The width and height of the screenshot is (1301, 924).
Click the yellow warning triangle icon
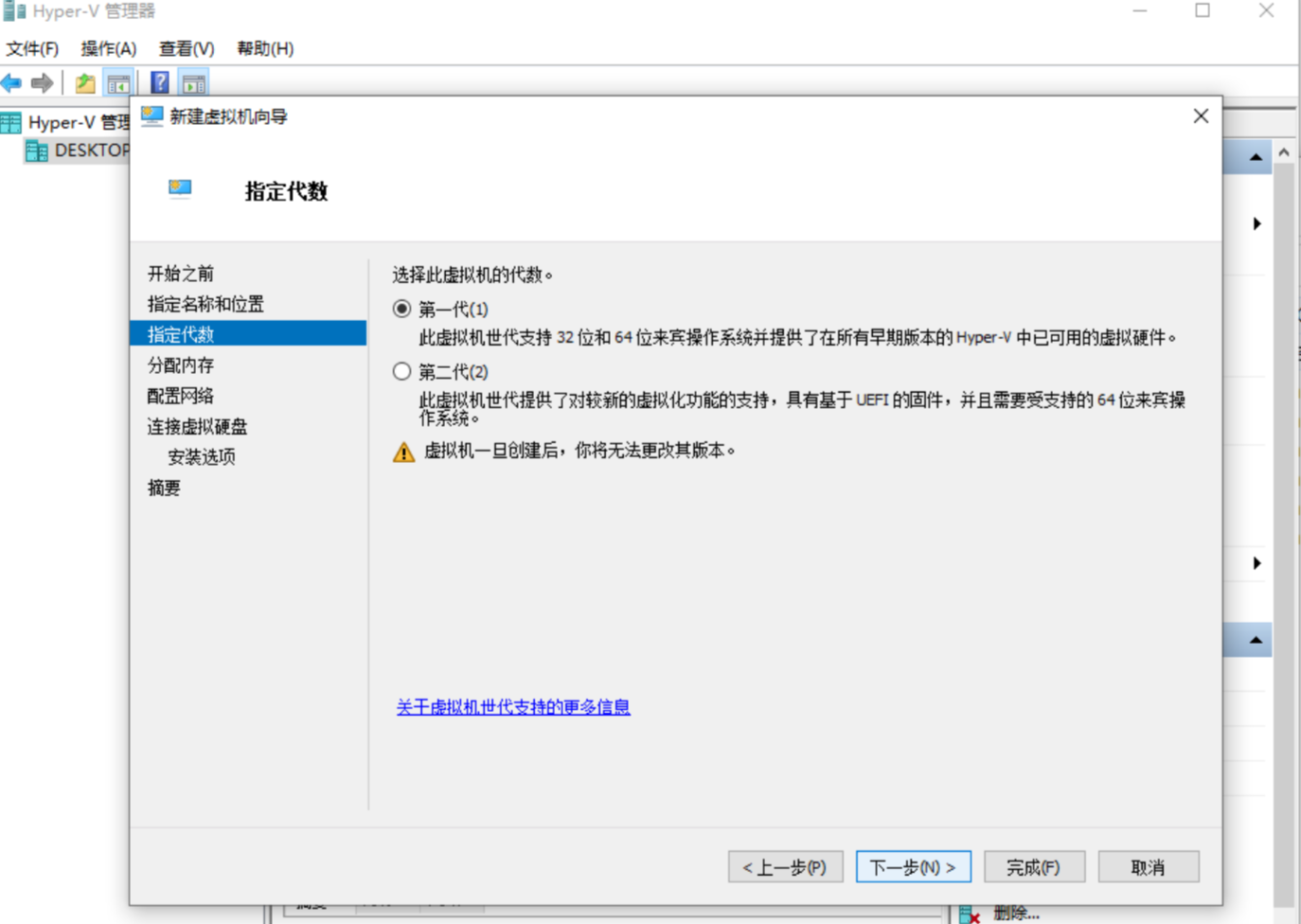tap(404, 452)
